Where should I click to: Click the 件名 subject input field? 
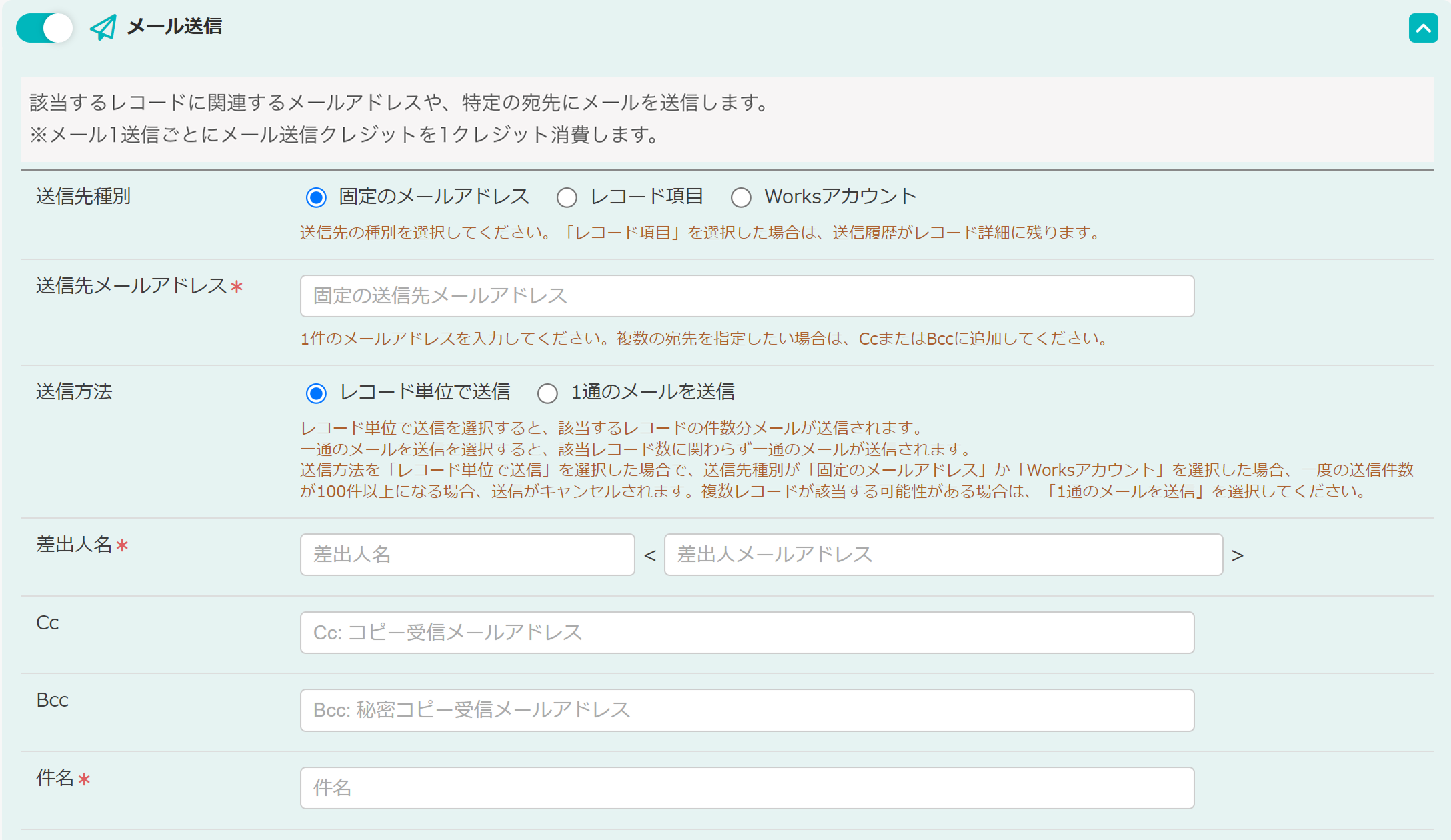click(x=747, y=788)
